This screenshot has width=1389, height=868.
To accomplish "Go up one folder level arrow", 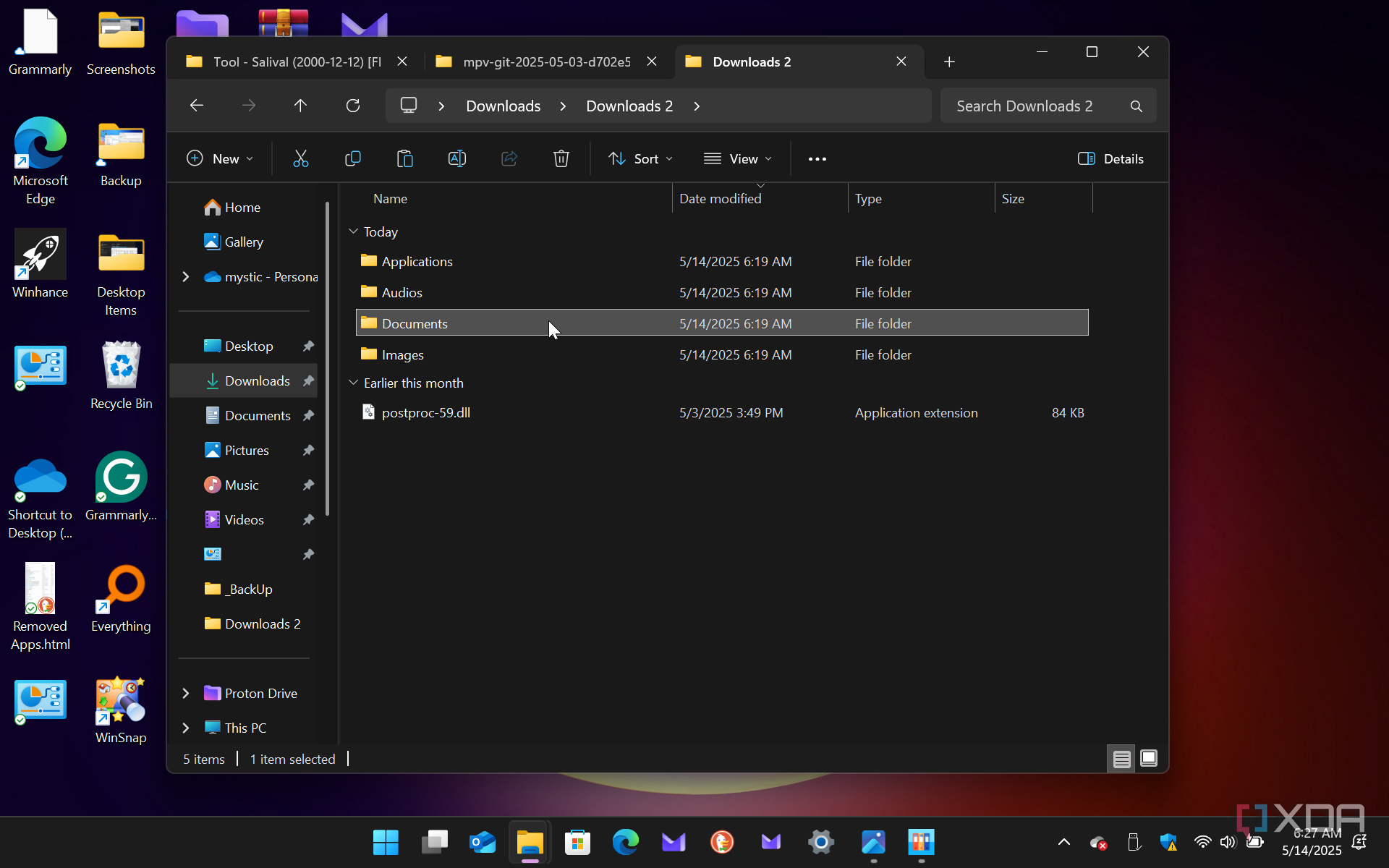I will pos(300,106).
